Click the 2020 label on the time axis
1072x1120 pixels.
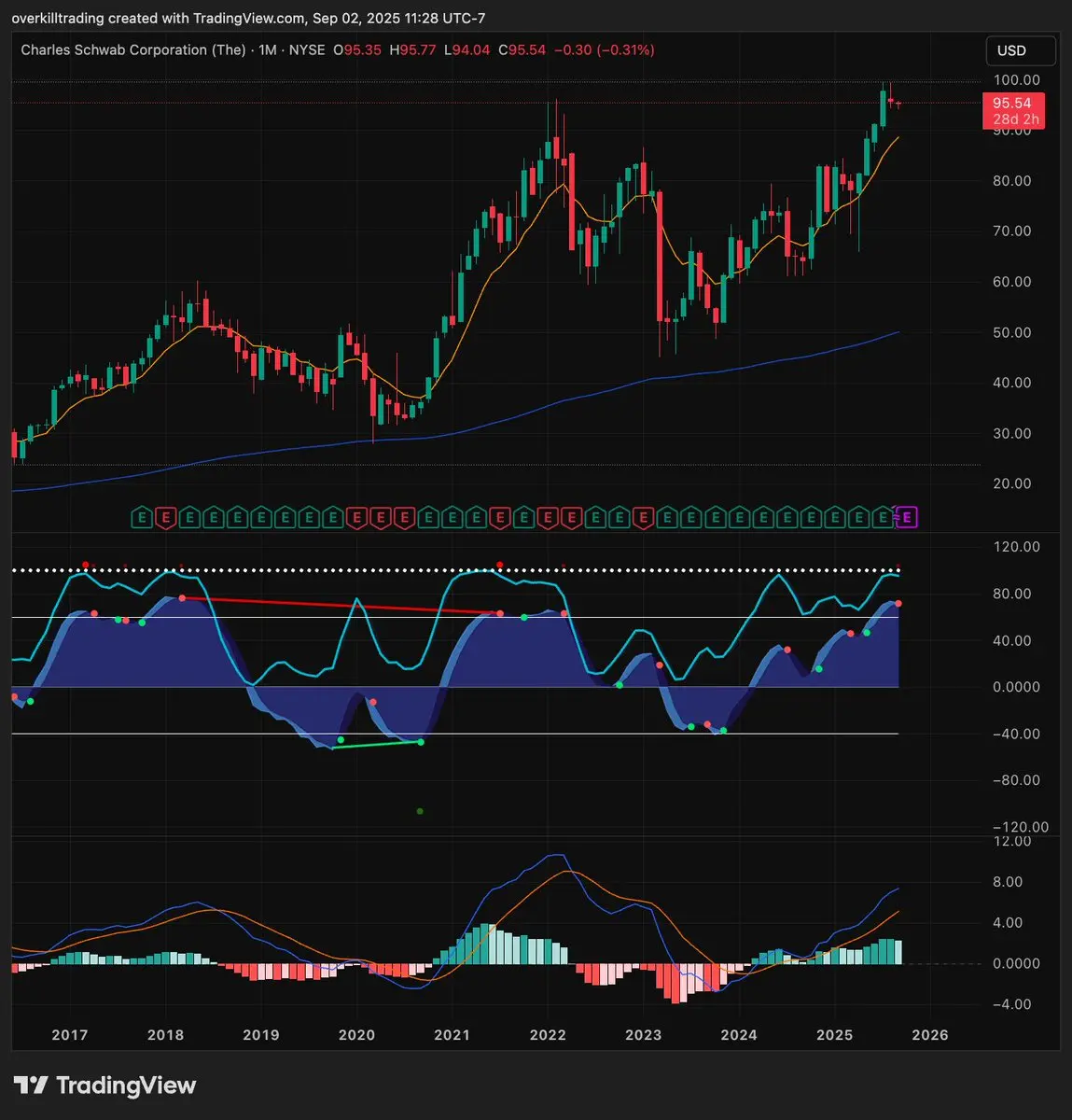(x=356, y=1035)
